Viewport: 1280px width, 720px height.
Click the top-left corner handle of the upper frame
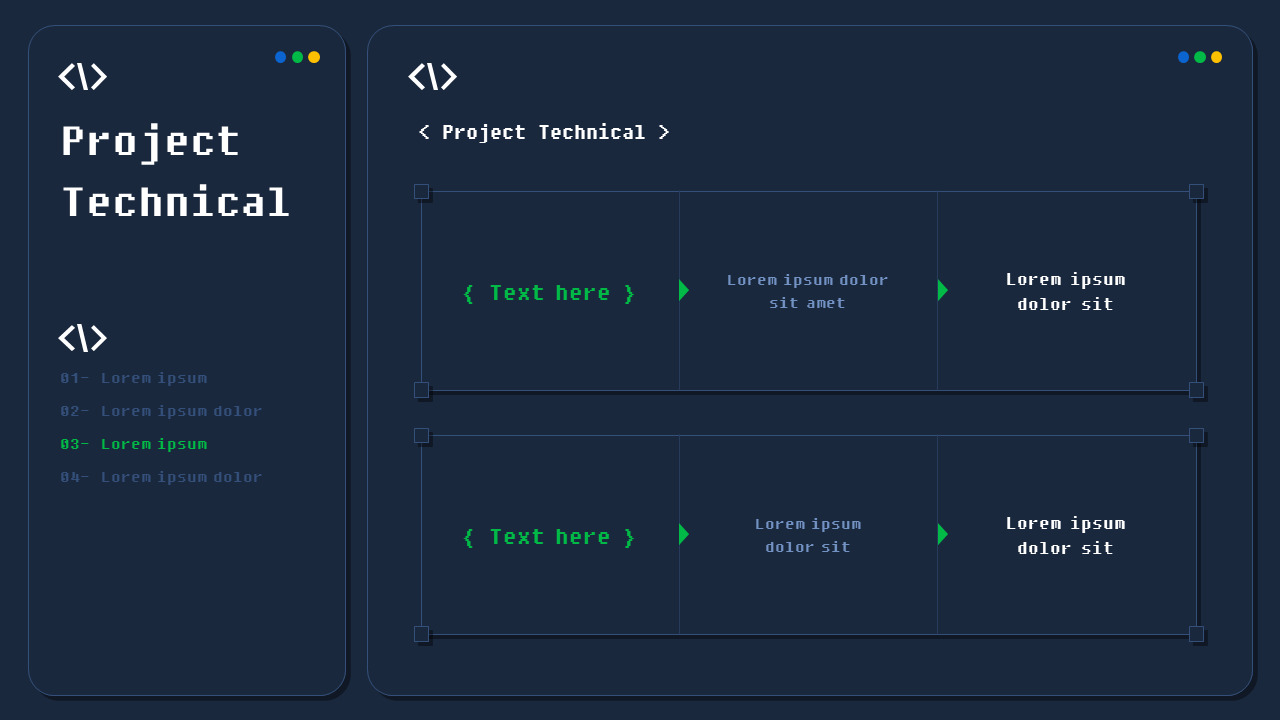(422, 192)
